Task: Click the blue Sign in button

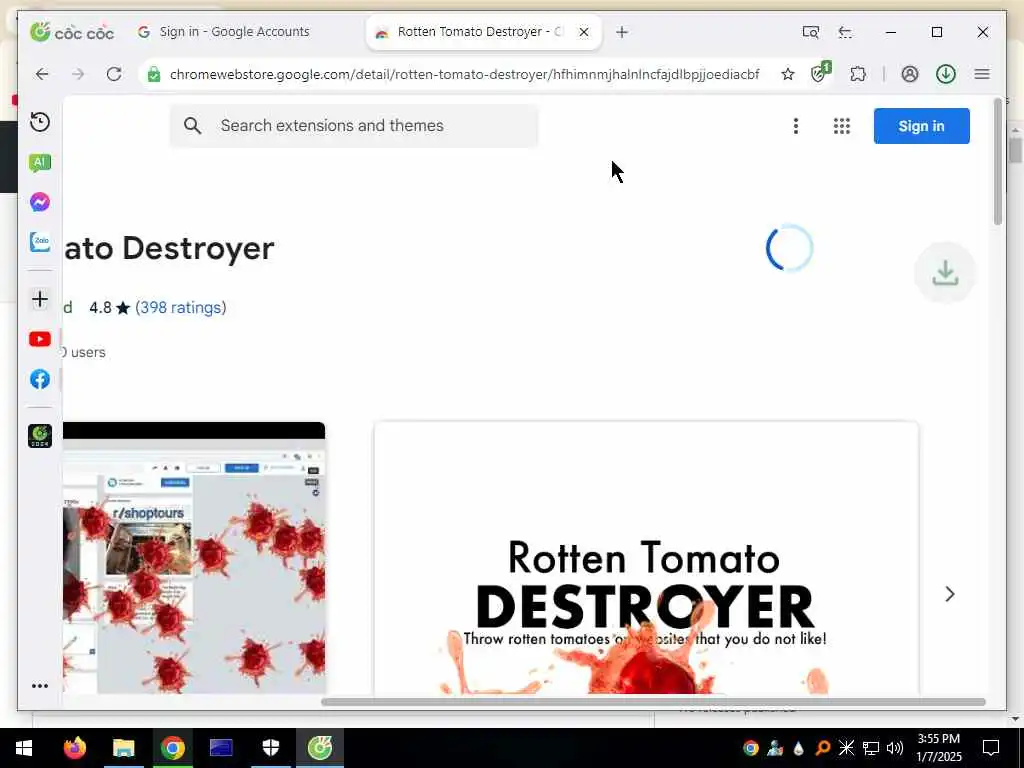Action: click(x=921, y=126)
